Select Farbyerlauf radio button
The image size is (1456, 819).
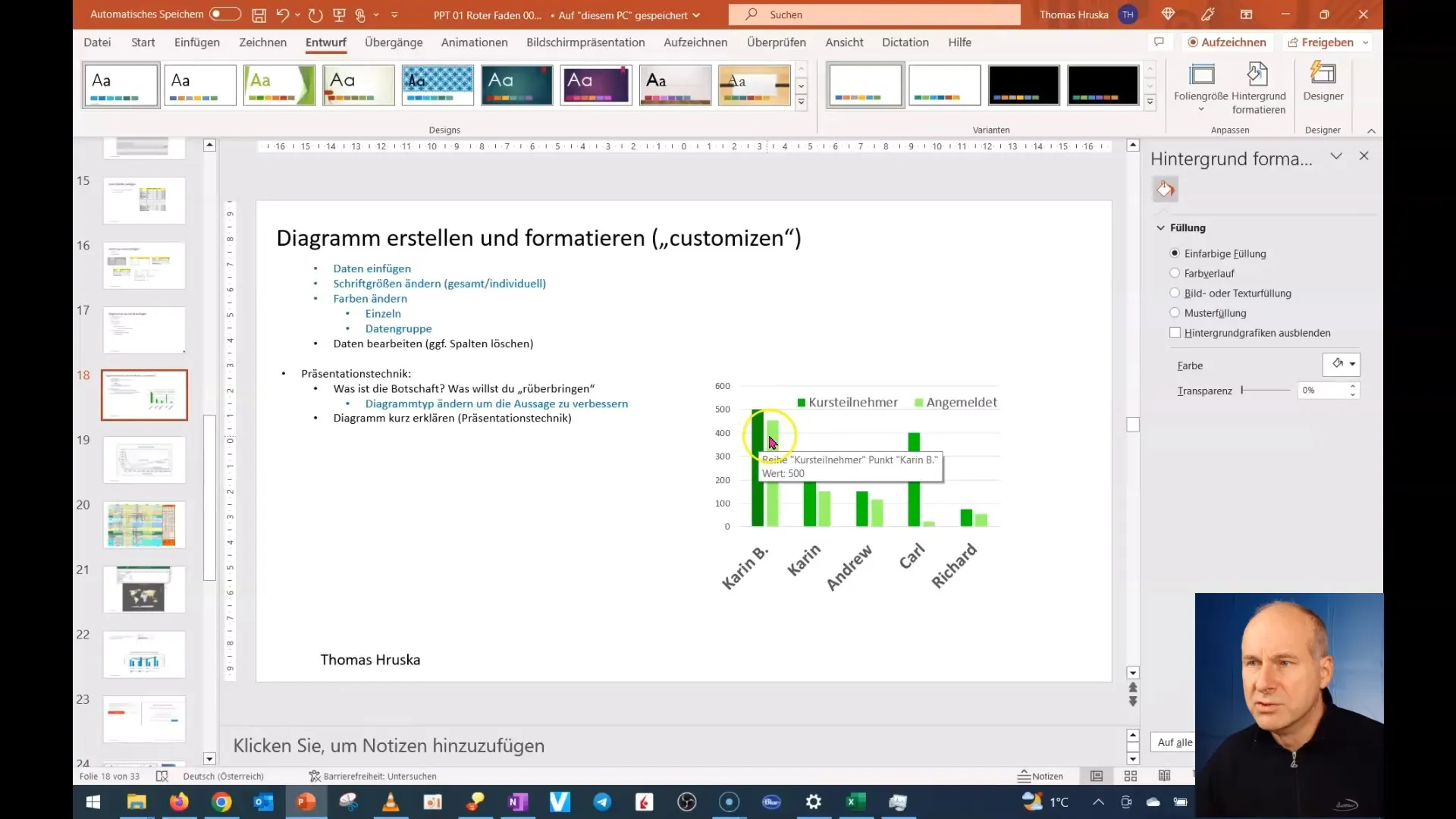[x=1175, y=272]
